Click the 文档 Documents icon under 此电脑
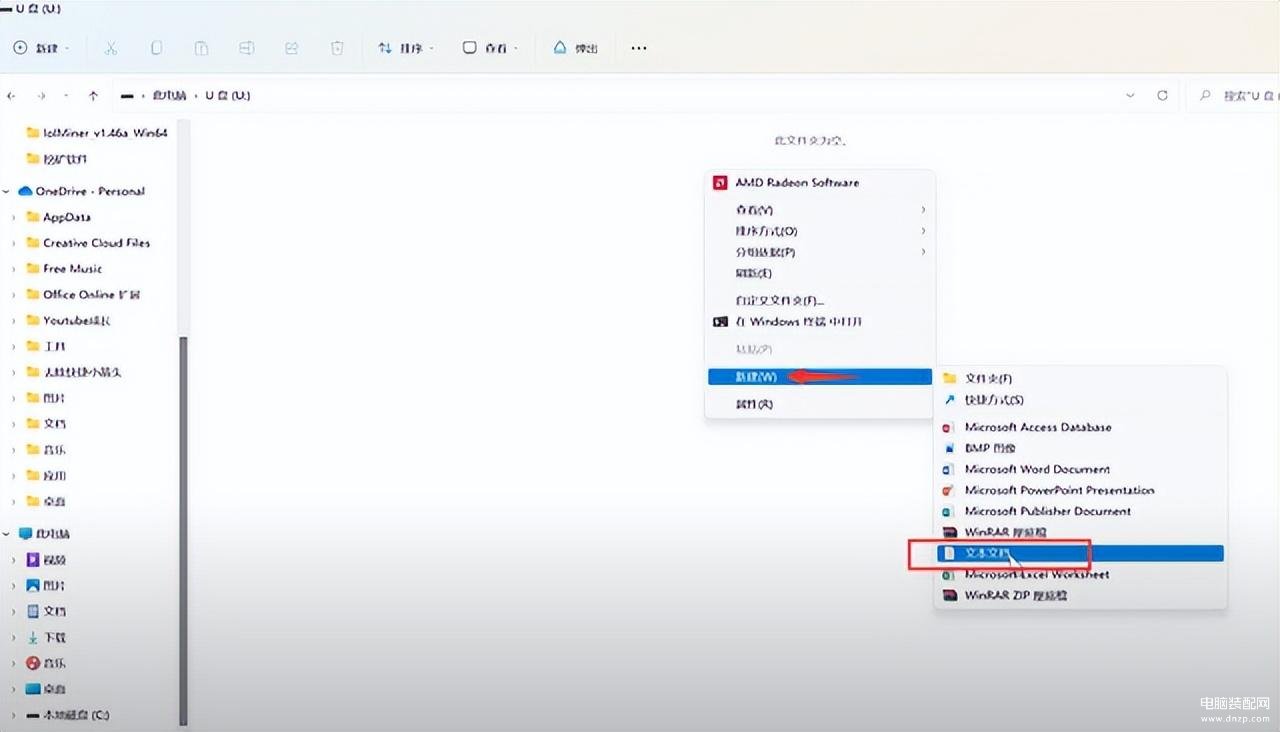 tap(33, 611)
